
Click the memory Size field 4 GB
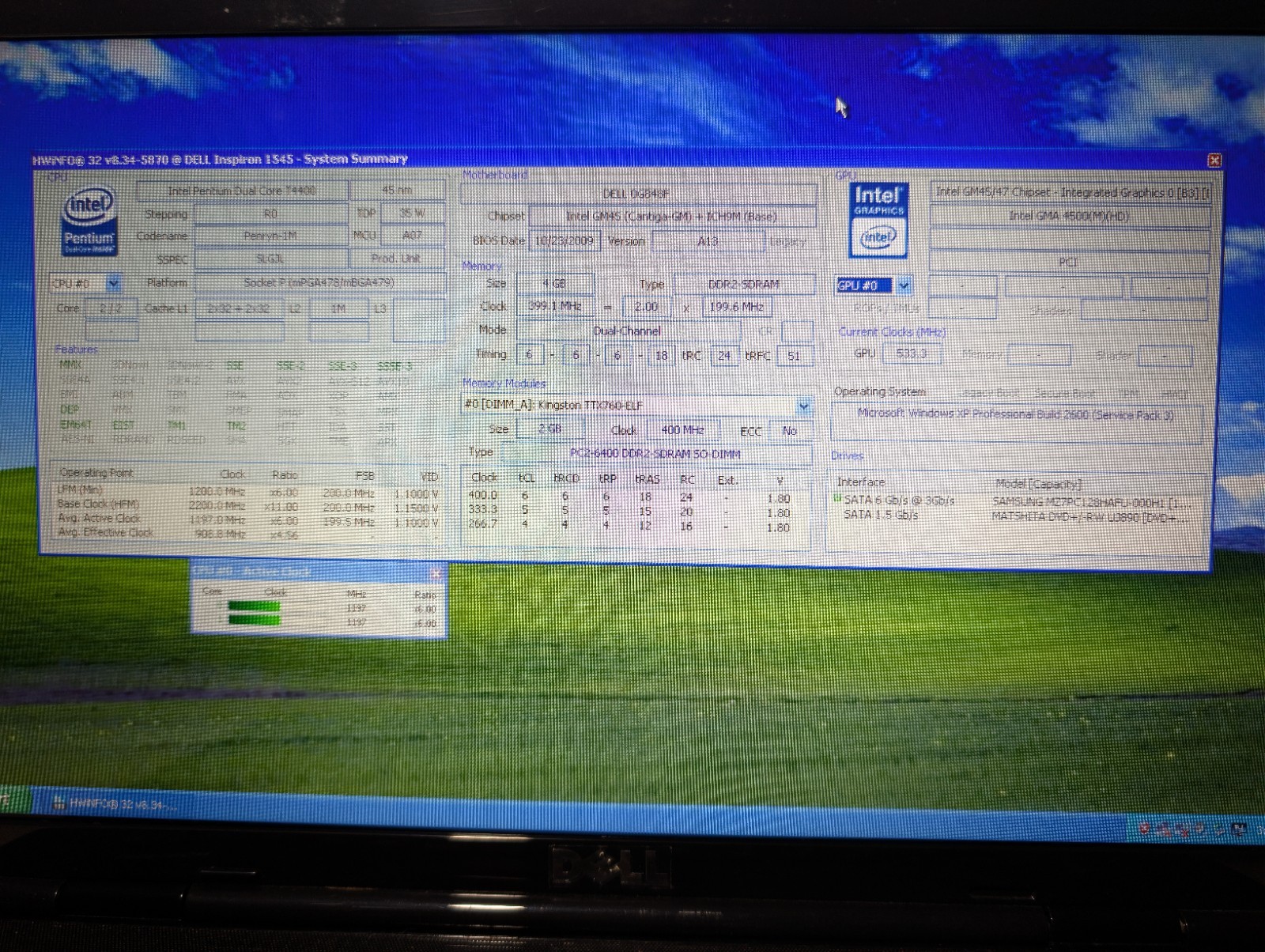(554, 283)
